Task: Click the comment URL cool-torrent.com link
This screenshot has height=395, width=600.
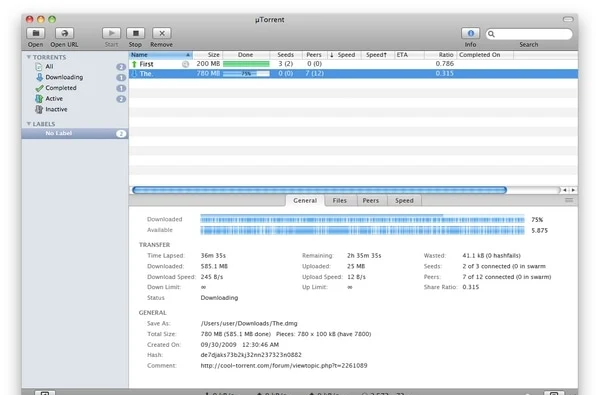Action: (x=284, y=366)
